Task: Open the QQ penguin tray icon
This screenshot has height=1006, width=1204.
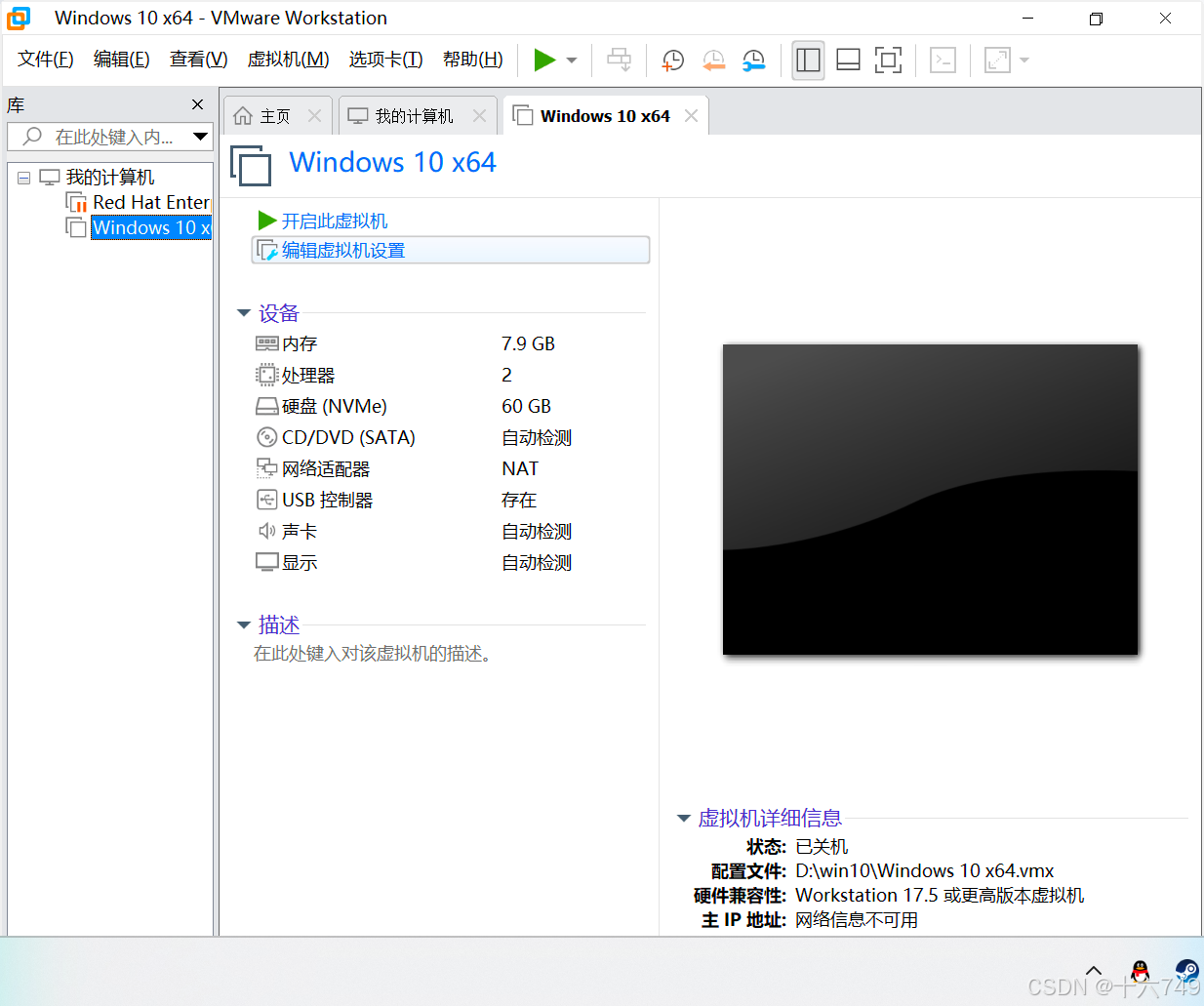Action: [1140, 971]
